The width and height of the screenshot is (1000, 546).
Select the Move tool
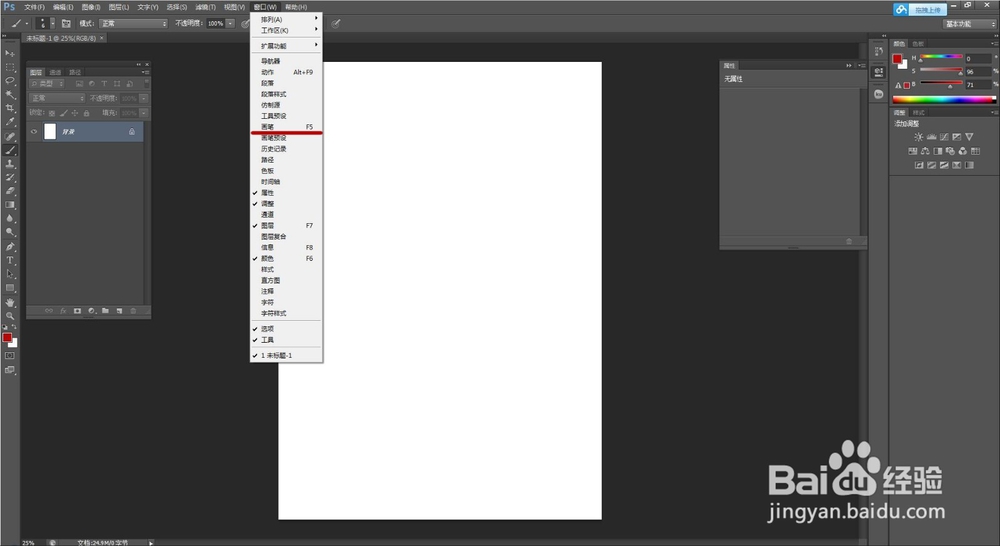tap(10, 53)
